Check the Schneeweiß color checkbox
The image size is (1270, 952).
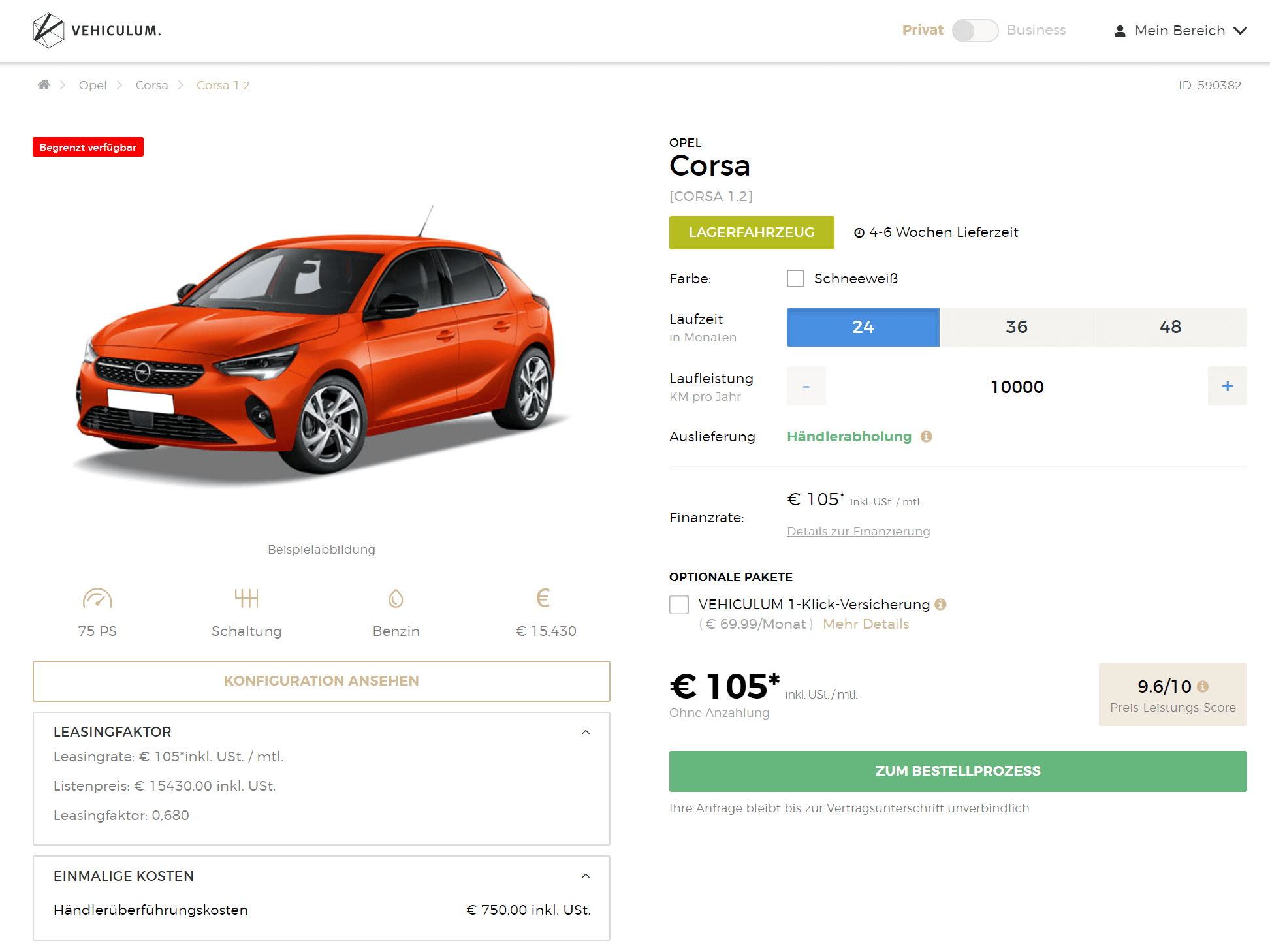tap(795, 279)
